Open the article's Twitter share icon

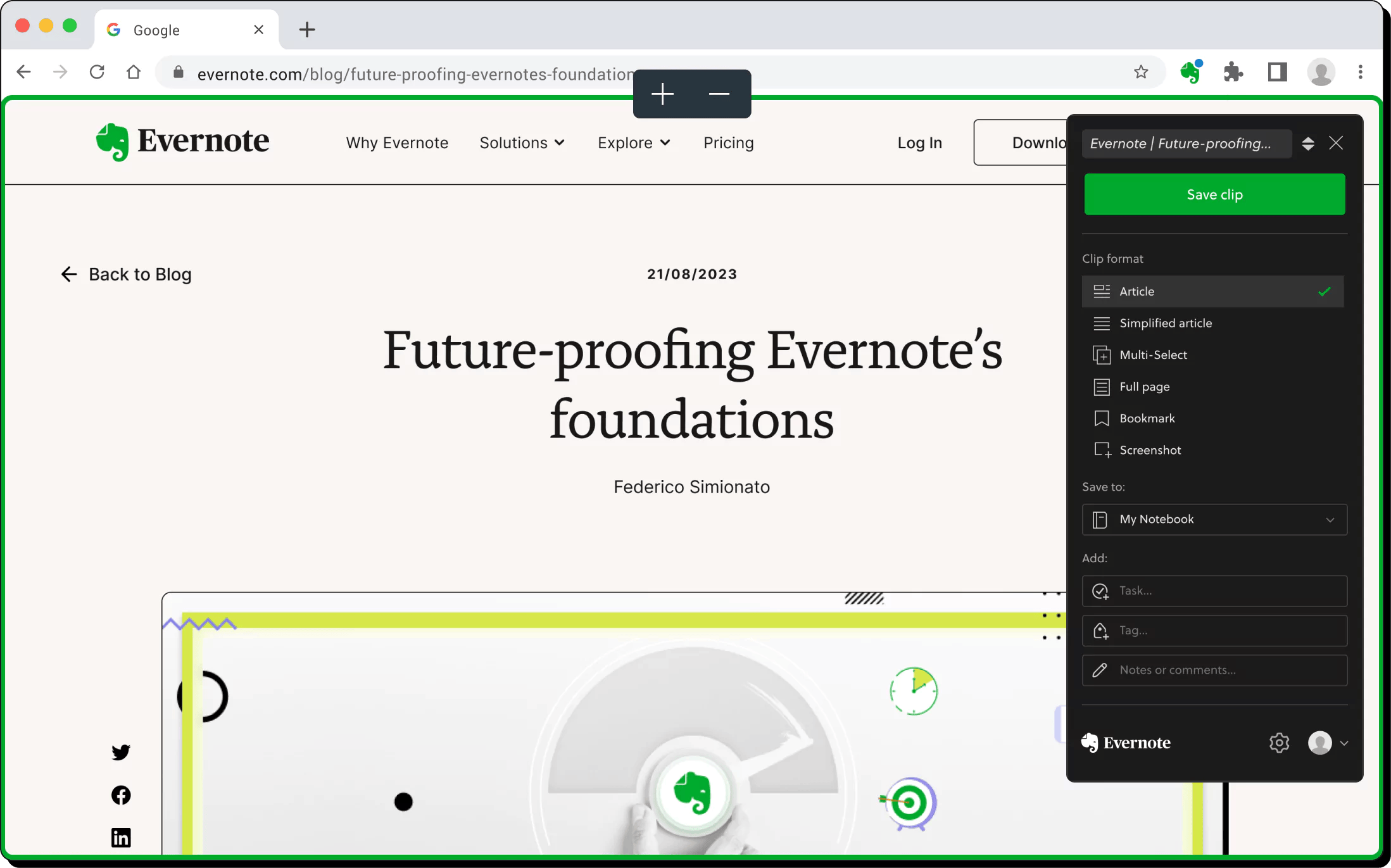[120, 752]
